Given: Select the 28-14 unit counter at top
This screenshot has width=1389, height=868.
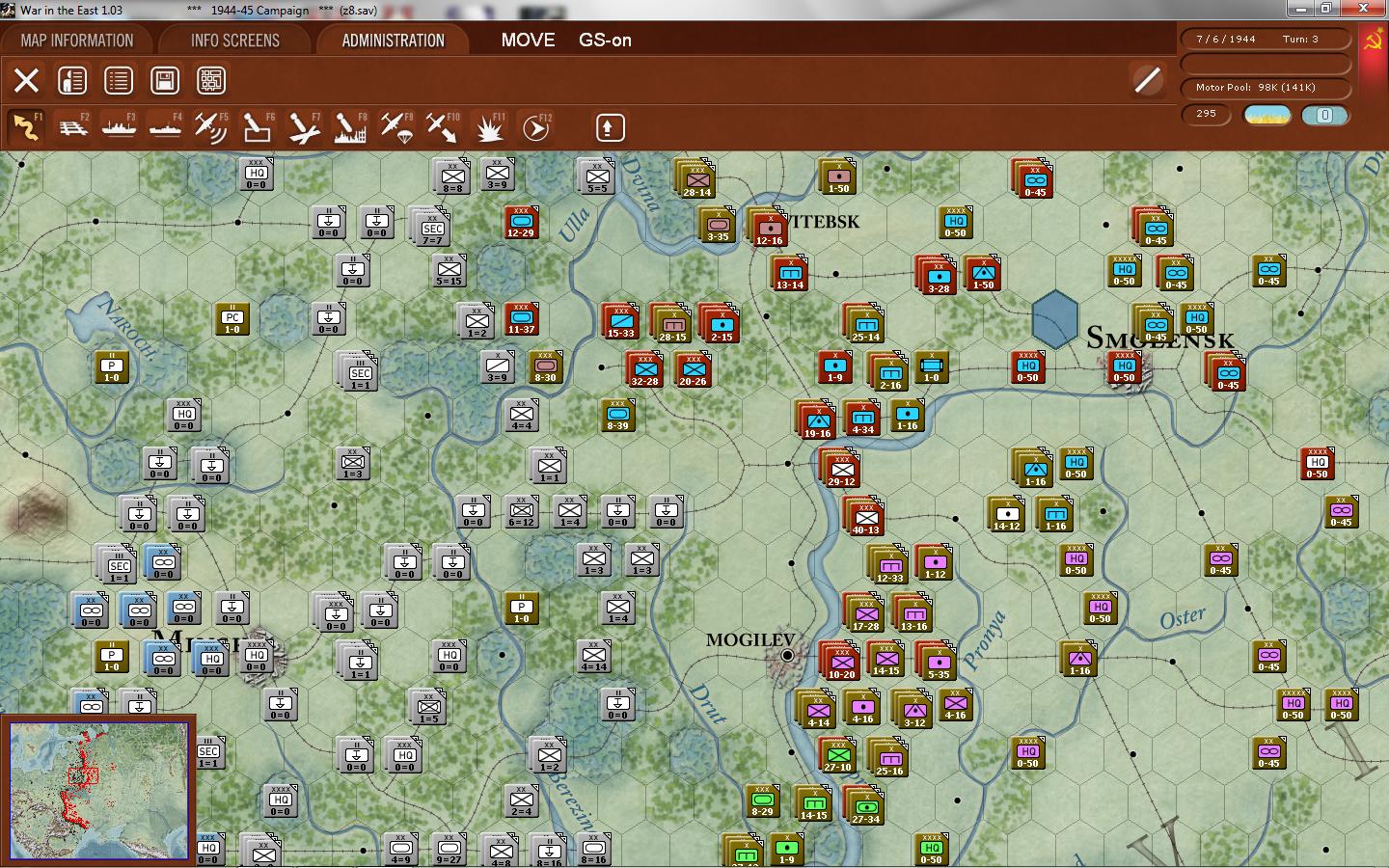Looking at the screenshot, I should coord(696,180).
